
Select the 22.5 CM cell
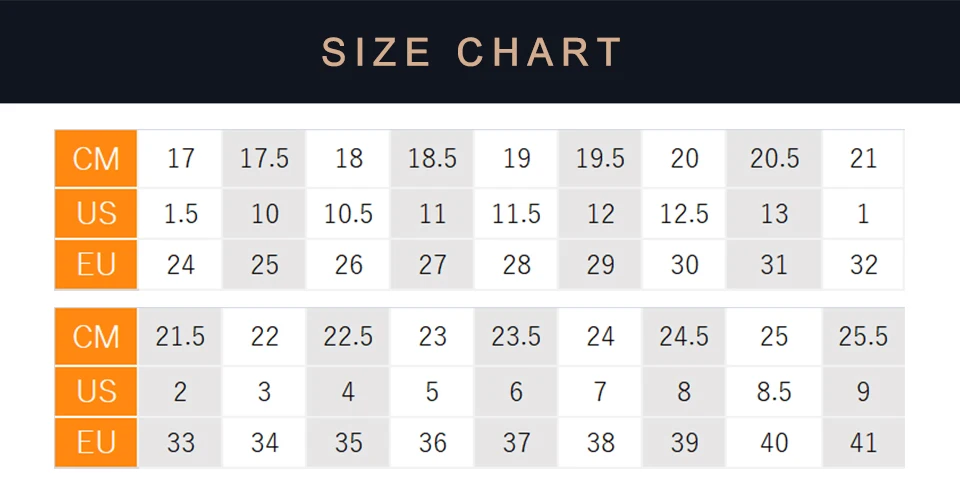point(348,337)
